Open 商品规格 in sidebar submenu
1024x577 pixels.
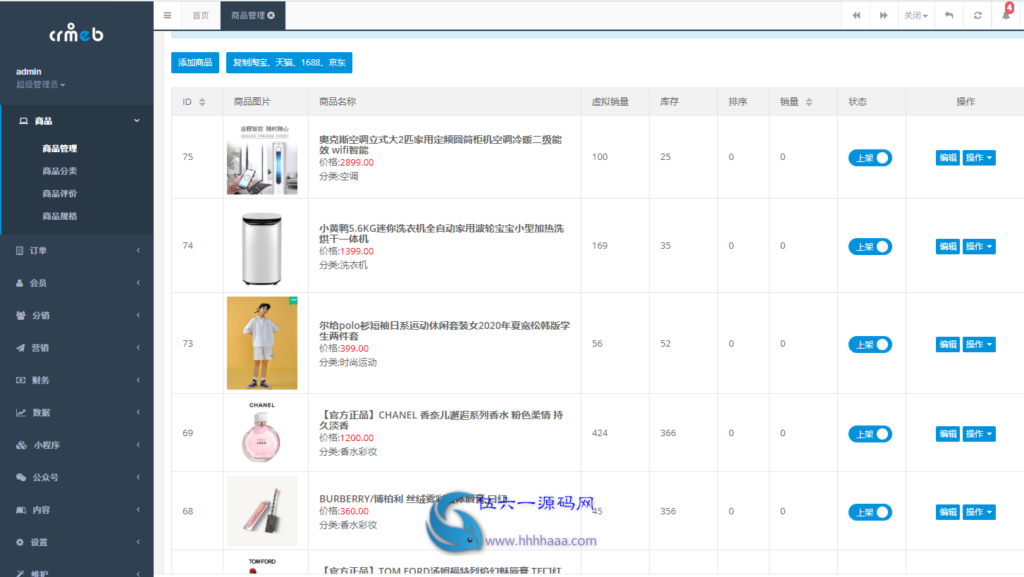(59, 216)
